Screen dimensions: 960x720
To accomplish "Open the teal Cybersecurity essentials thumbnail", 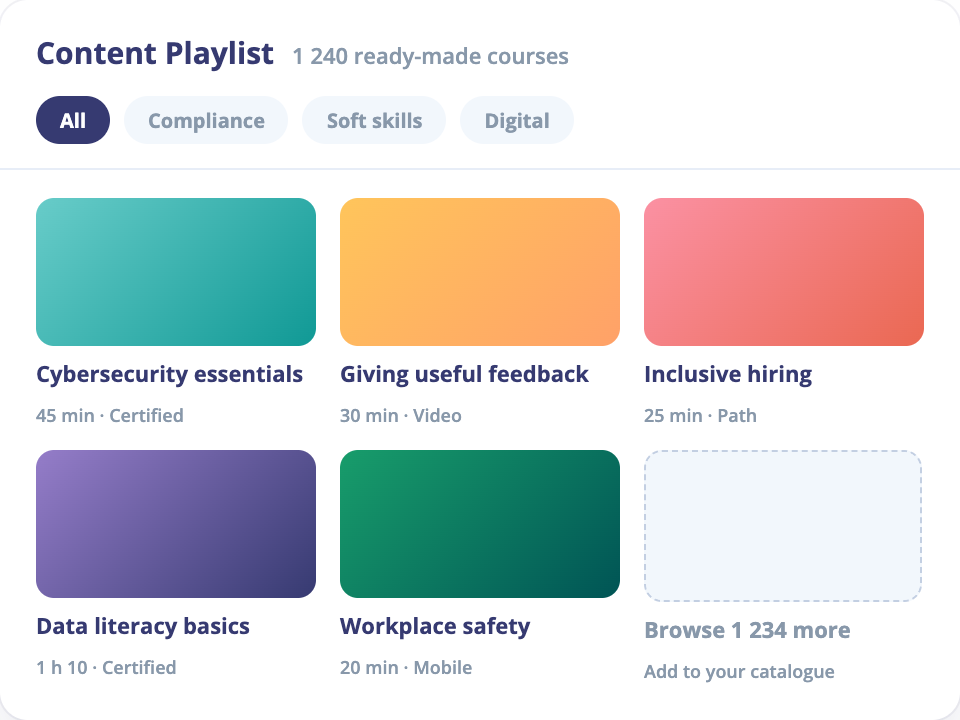I will [176, 272].
